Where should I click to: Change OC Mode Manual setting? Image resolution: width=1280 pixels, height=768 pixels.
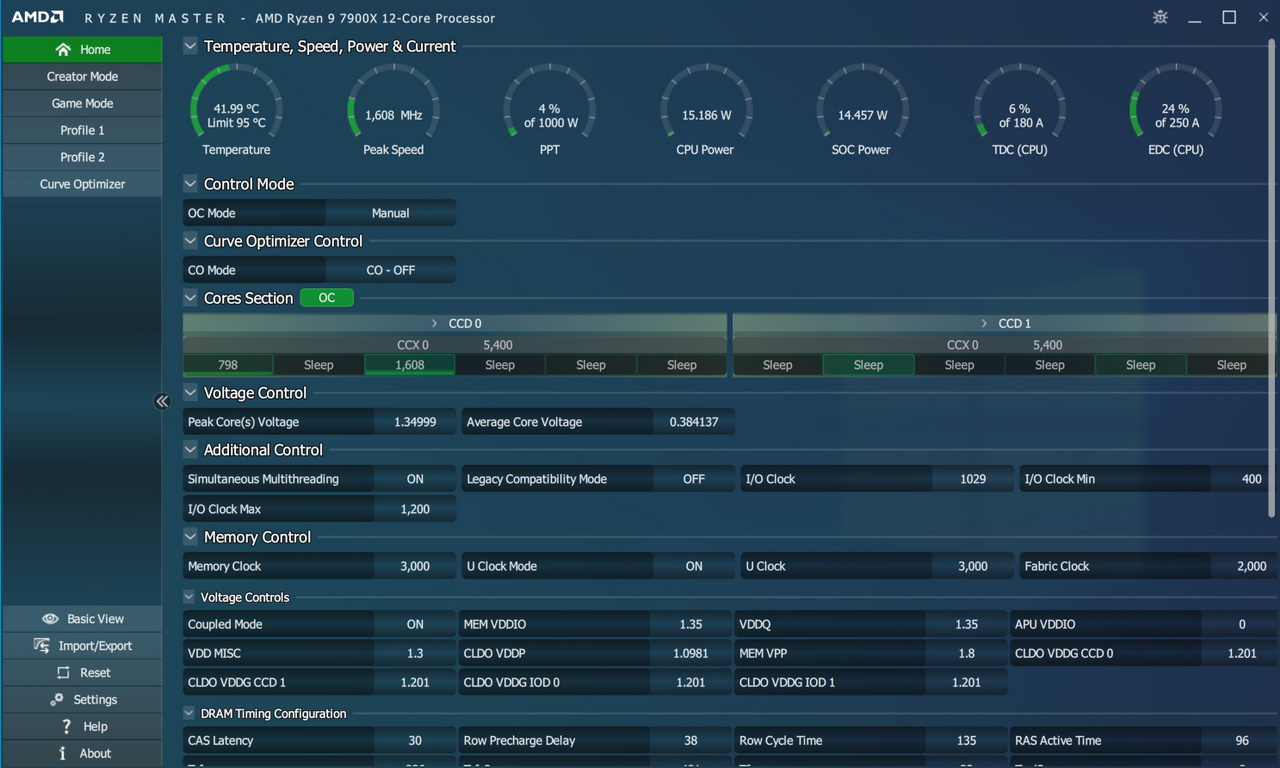[390, 213]
